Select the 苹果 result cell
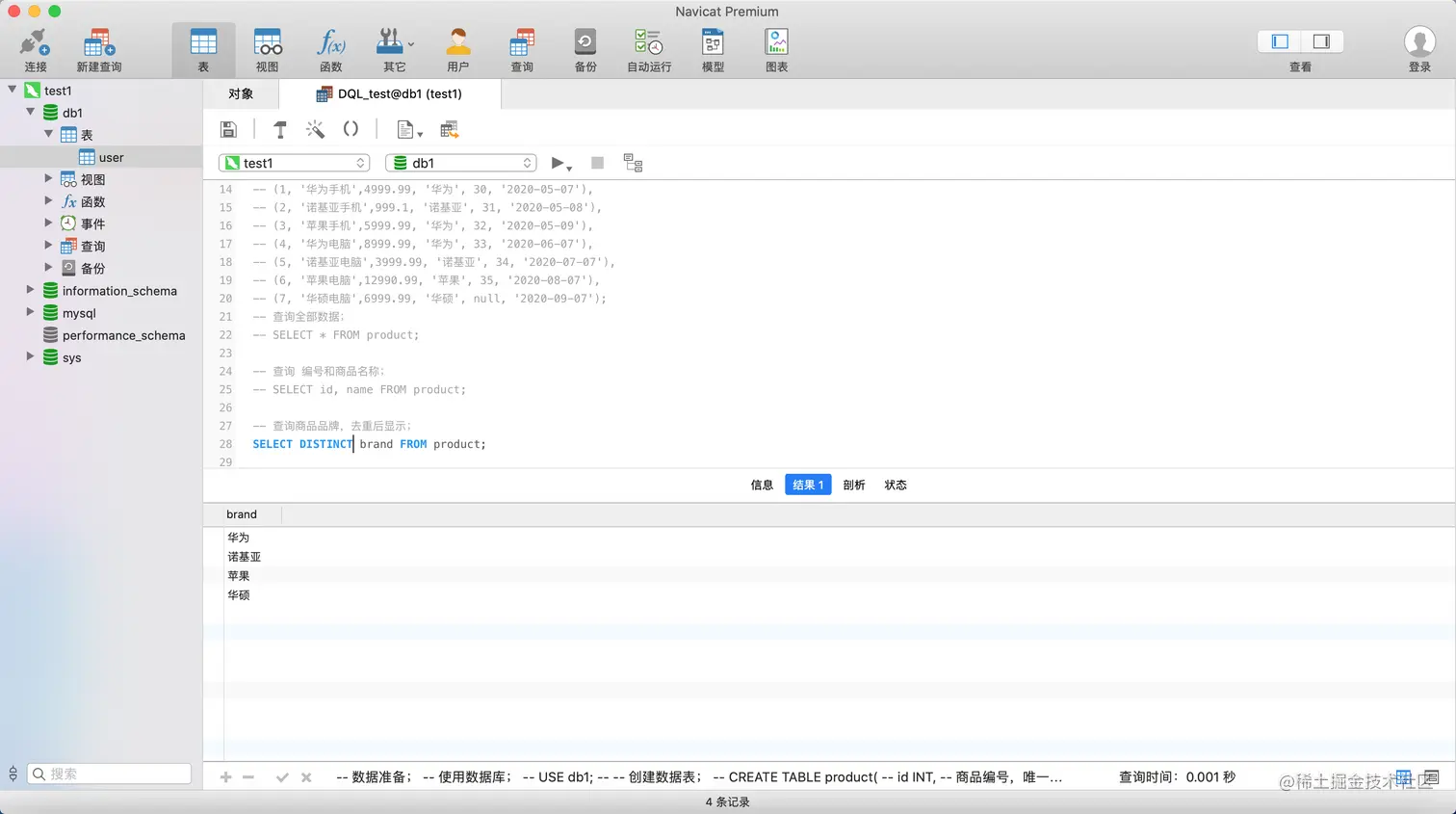The width and height of the screenshot is (1456, 814). 238,576
